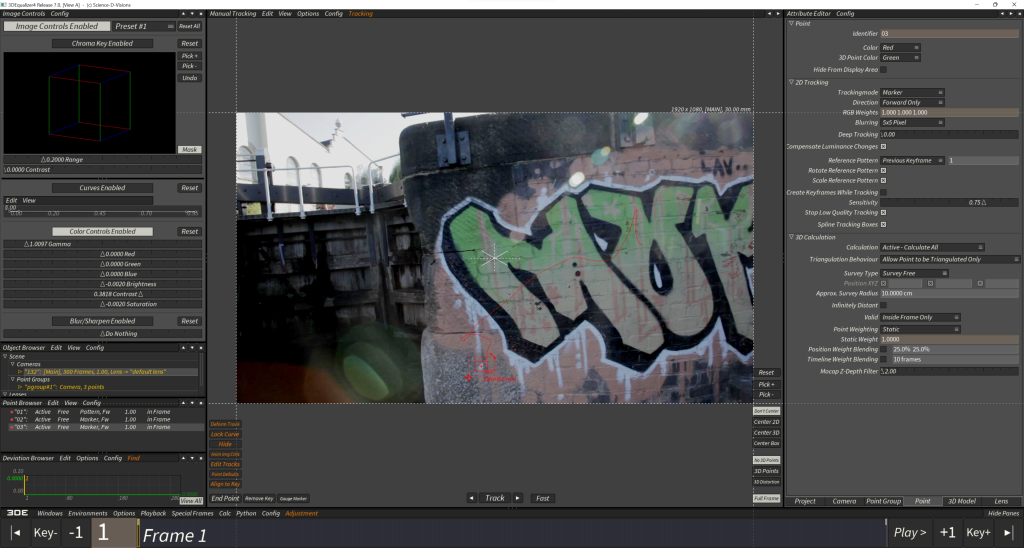
Task: Jump to last frame arrow on timeline
Action: coord(1008,533)
